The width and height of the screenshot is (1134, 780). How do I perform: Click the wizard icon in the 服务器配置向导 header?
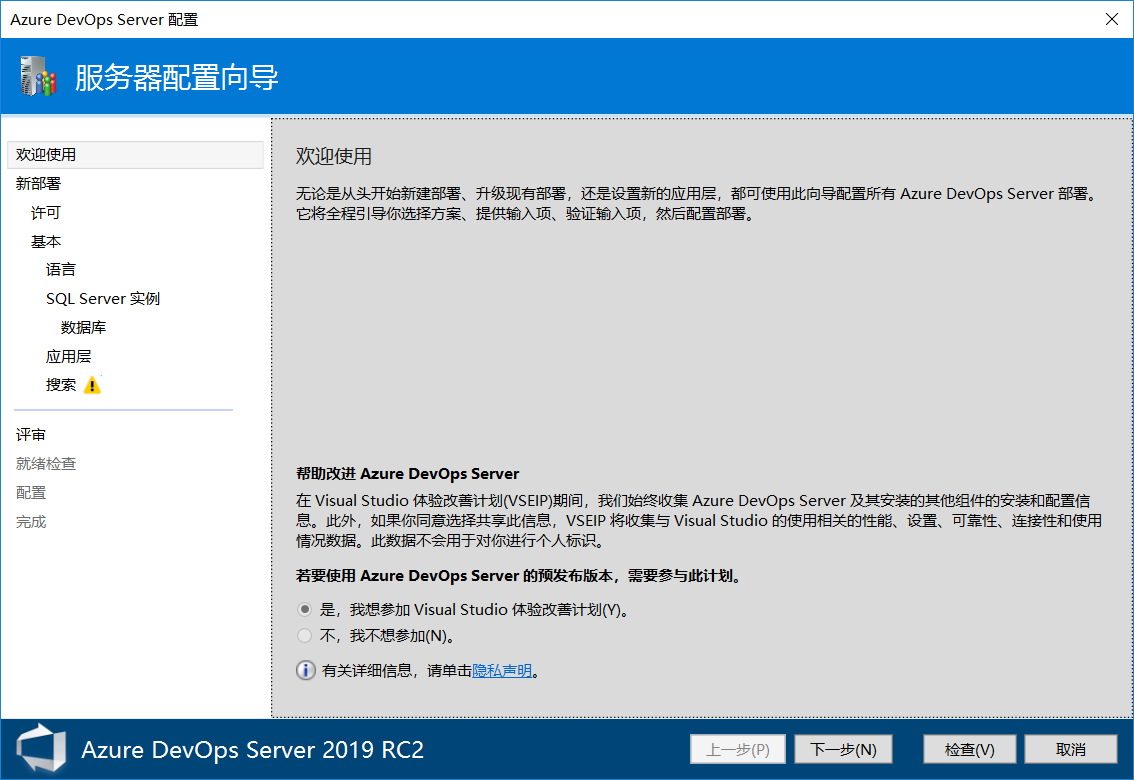pyautogui.click(x=37, y=75)
